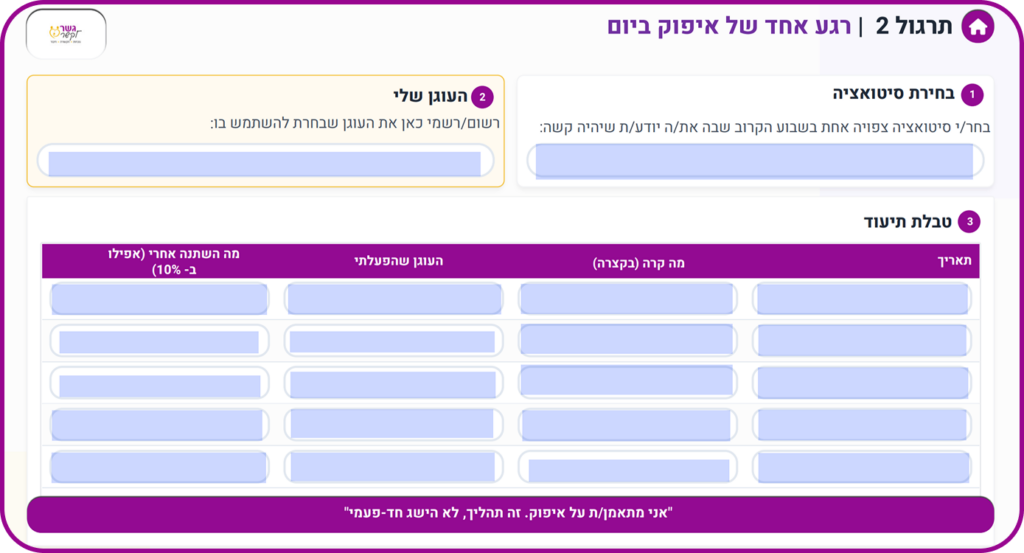This screenshot has height=553, width=1024.
Task: Click the first row העוגן שהפעלתי cell
Action: [x=393, y=299]
